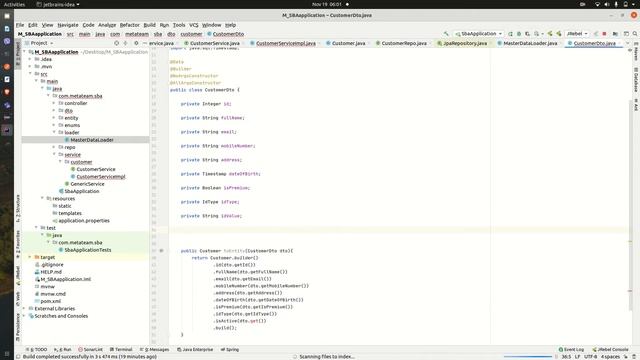Open the Project view dropdown
640x360 pixels.
tap(40, 43)
